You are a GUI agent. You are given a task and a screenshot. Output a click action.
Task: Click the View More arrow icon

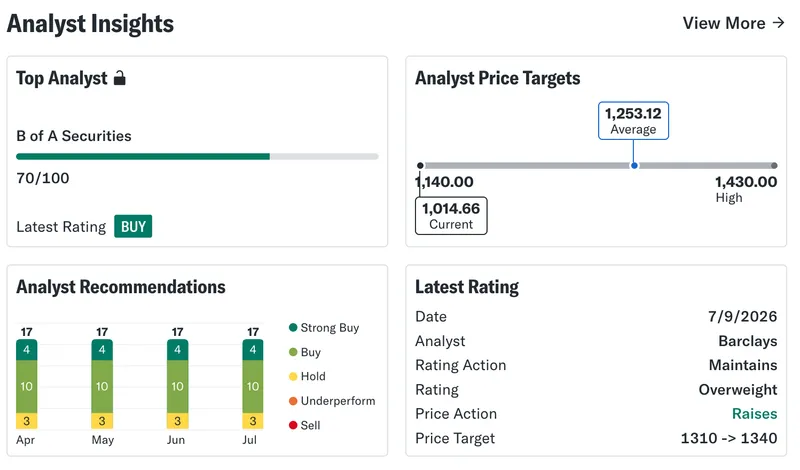coord(778,23)
